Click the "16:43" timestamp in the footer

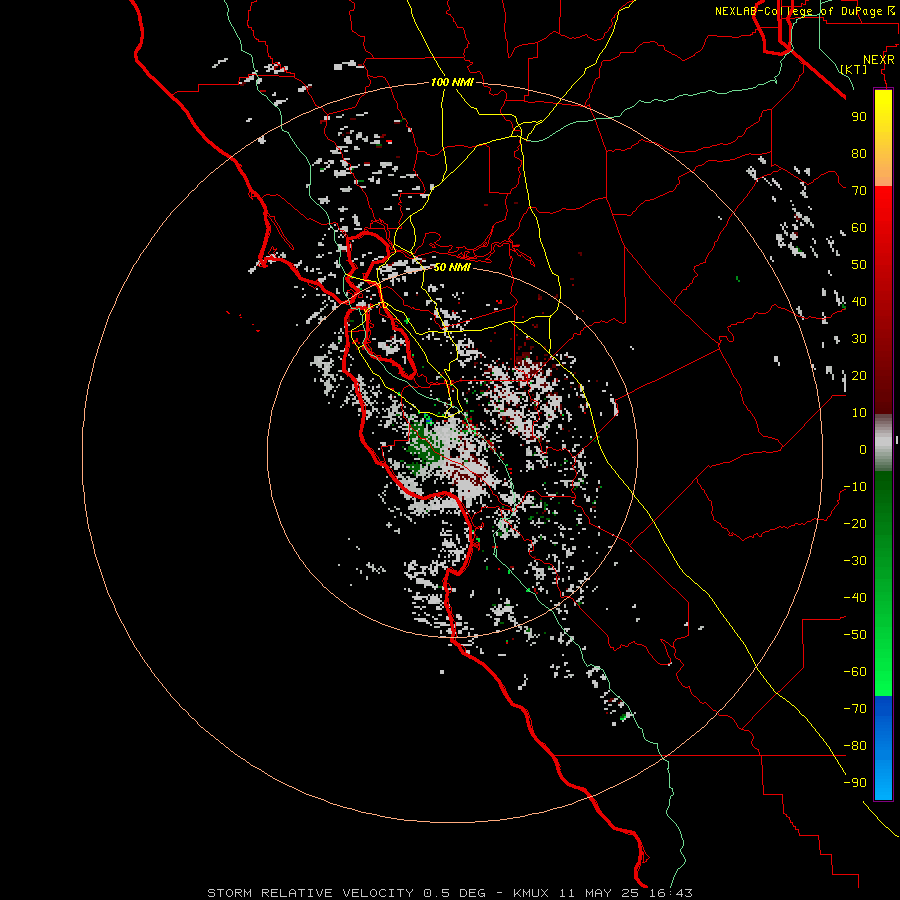(671, 893)
